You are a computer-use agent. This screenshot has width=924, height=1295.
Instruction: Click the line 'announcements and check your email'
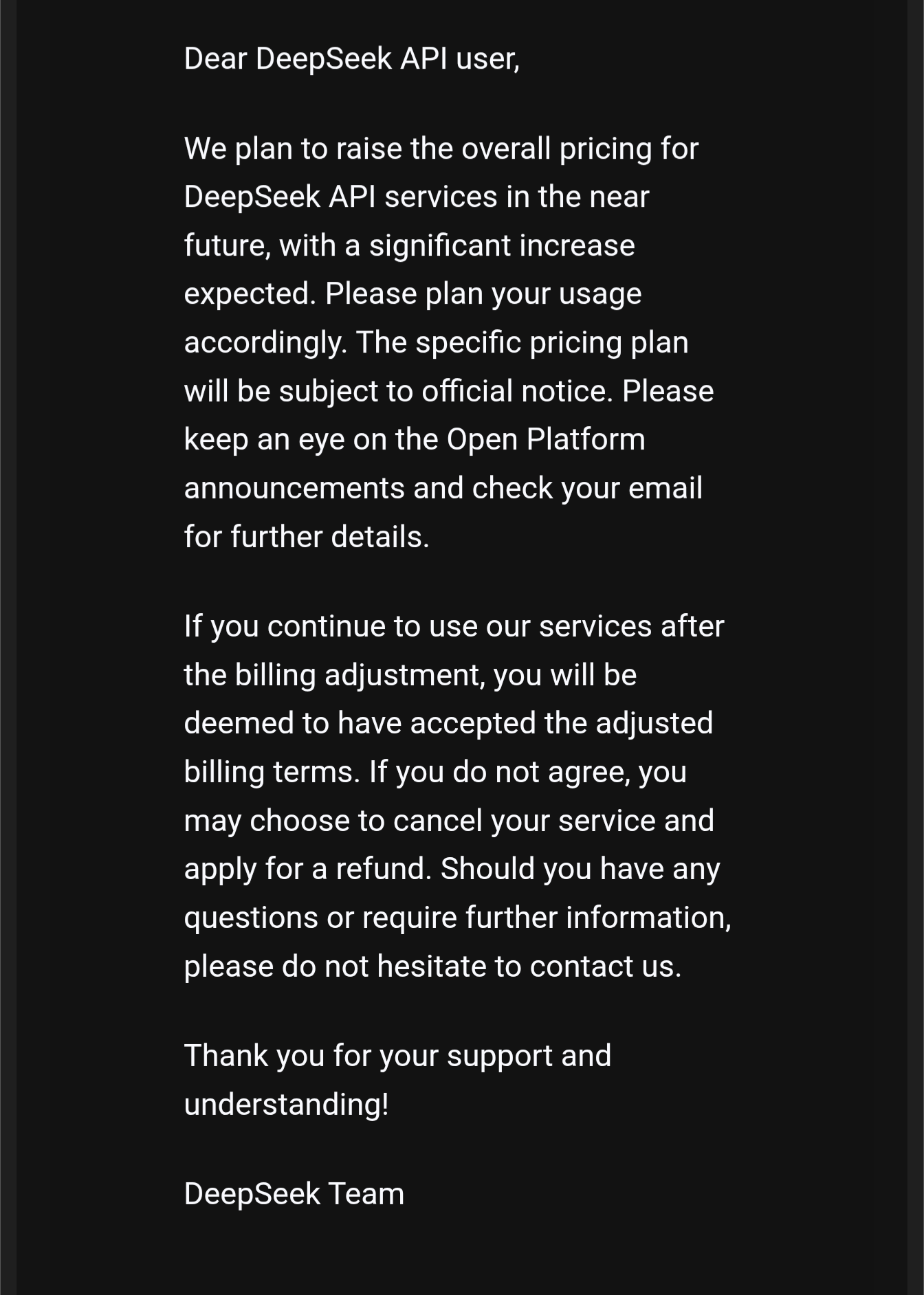click(443, 489)
